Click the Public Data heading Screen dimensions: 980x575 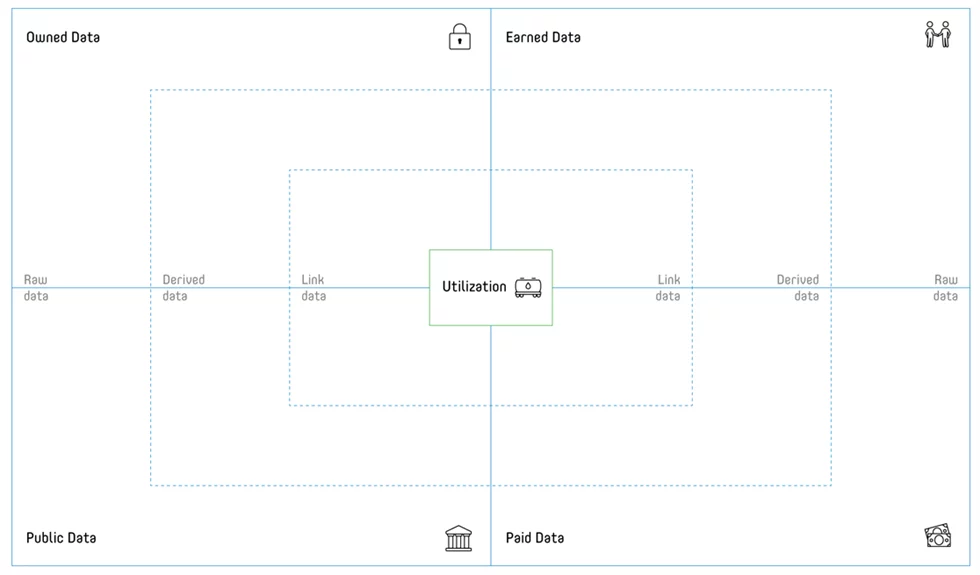(61, 538)
